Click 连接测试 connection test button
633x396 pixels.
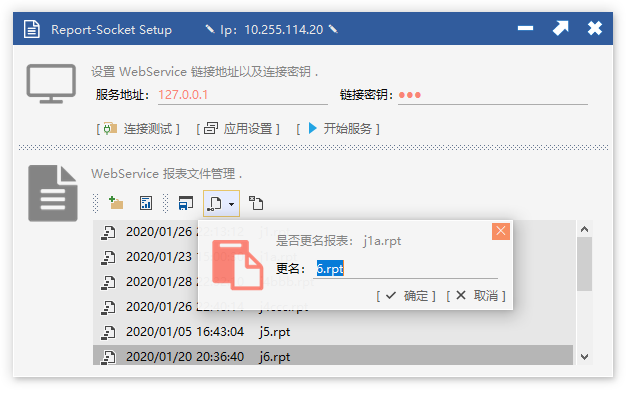coord(138,129)
